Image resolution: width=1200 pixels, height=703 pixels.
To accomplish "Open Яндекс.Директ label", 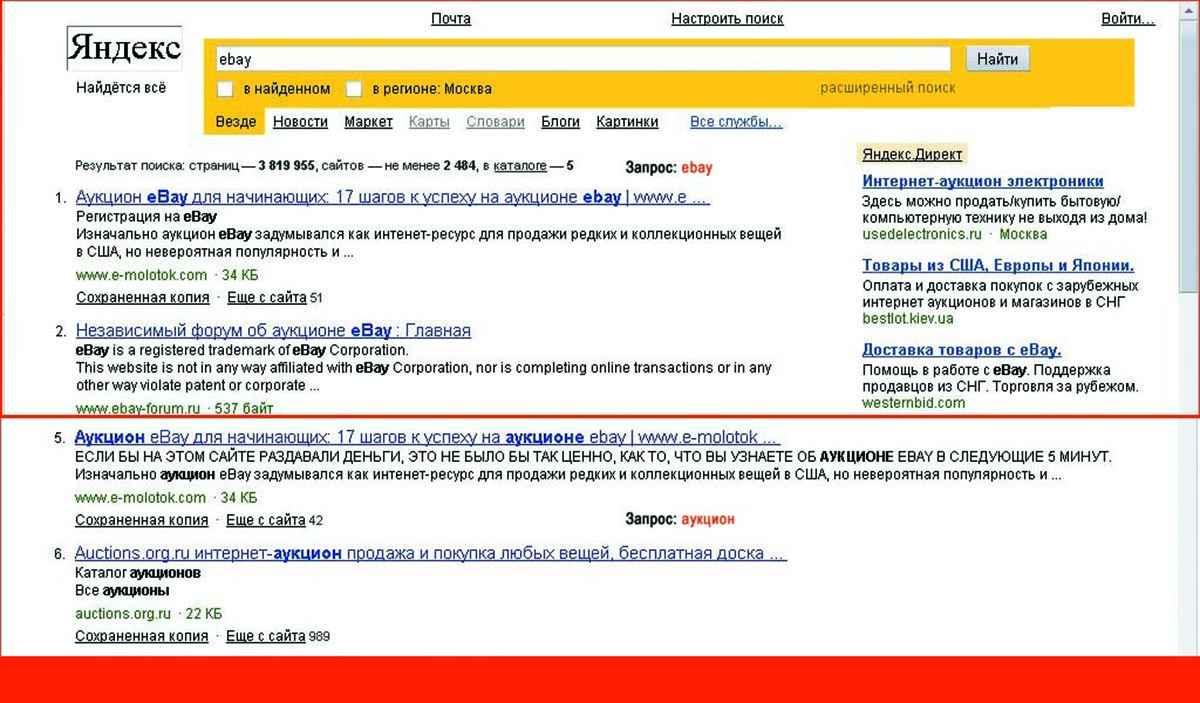I will (912, 154).
